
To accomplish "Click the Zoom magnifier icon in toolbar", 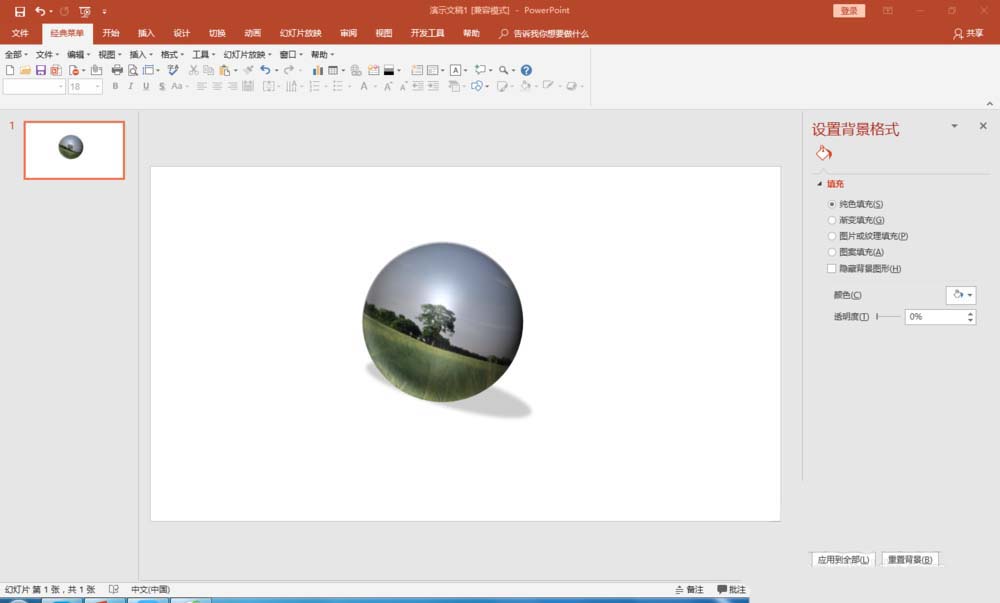I will click(x=503, y=70).
